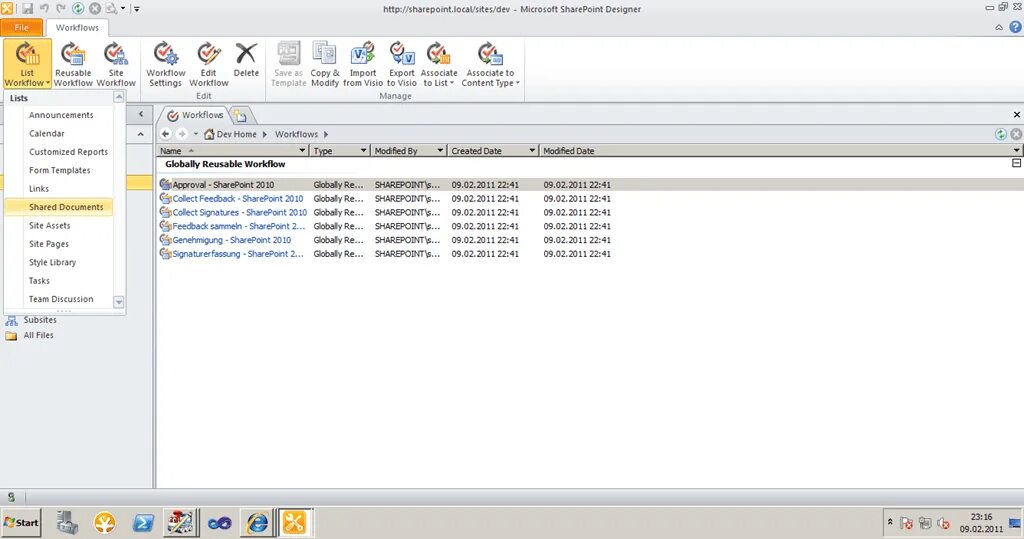The width and height of the screenshot is (1024, 539).
Task: Open the List Workflow dropdown button
Action: (27, 64)
